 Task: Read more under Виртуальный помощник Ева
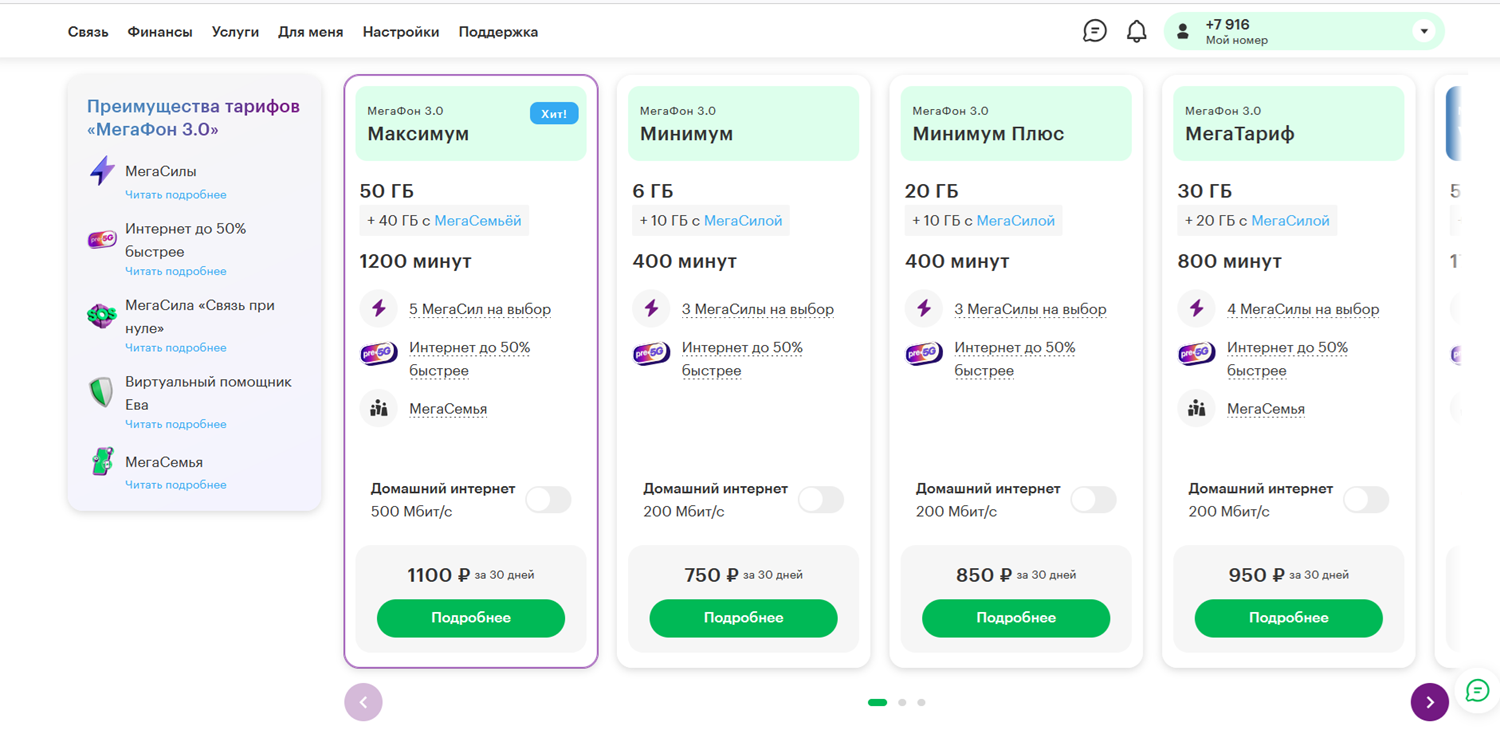coord(176,424)
